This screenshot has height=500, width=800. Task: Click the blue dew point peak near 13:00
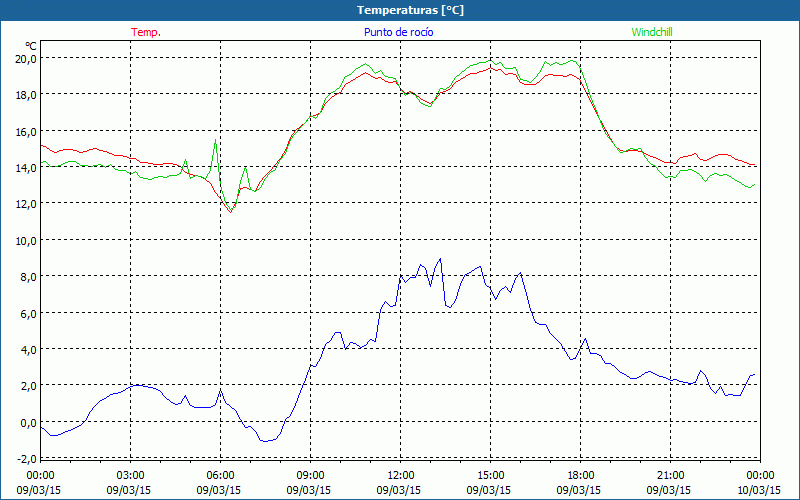(440, 259)
